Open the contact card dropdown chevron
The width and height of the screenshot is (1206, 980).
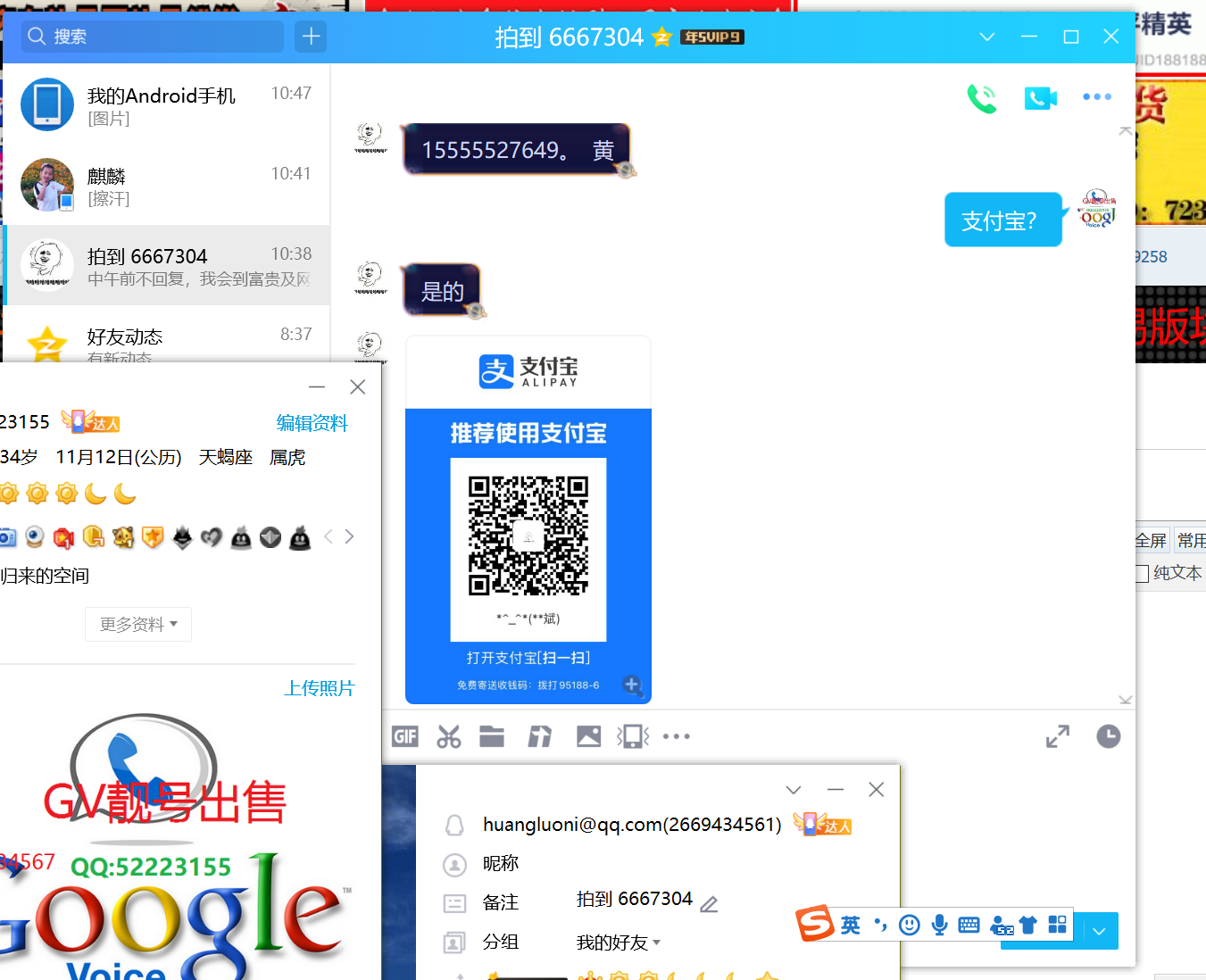[794, 790]
